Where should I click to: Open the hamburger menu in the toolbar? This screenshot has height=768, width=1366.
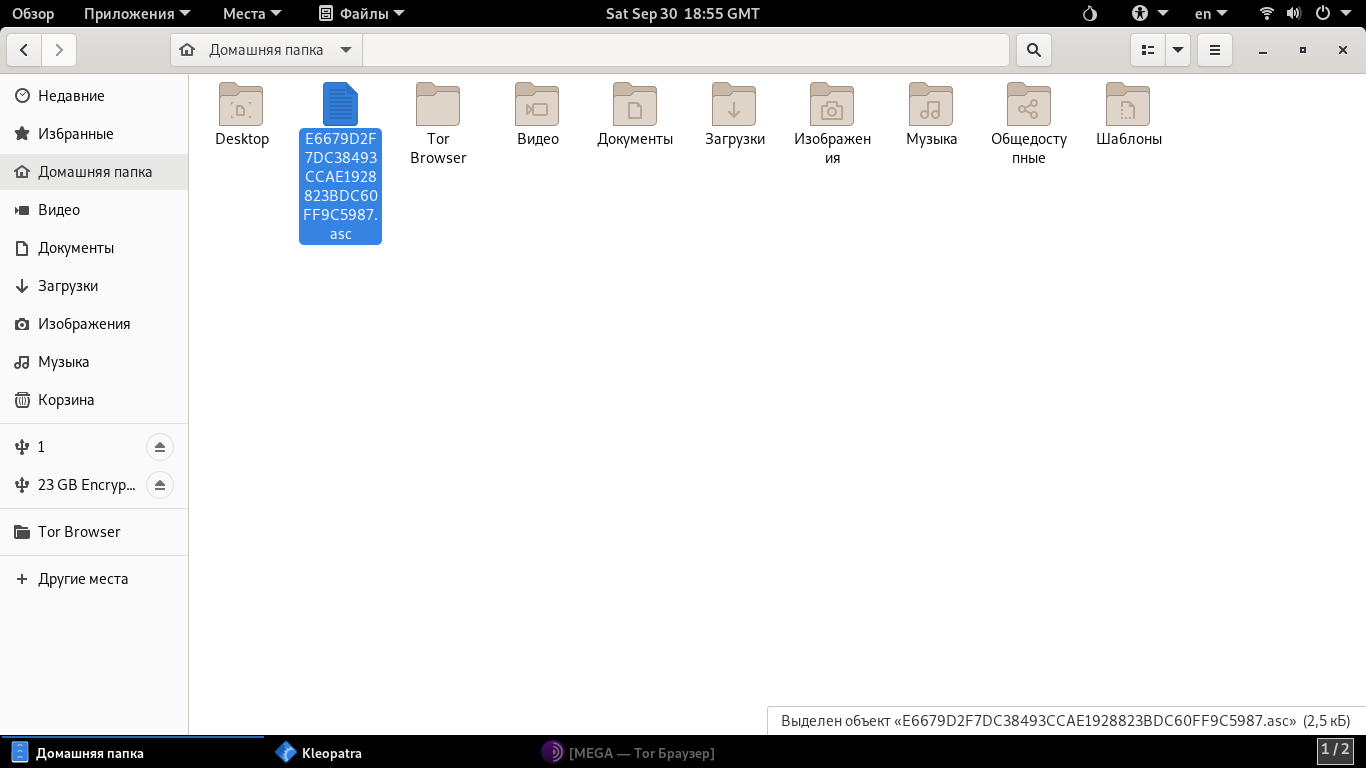pos(1214,50)
